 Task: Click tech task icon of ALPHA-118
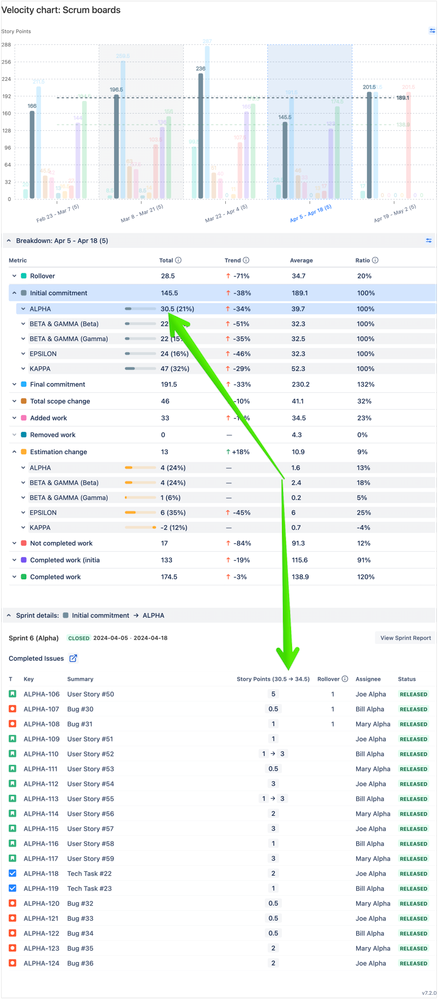[x=12, y=873]
